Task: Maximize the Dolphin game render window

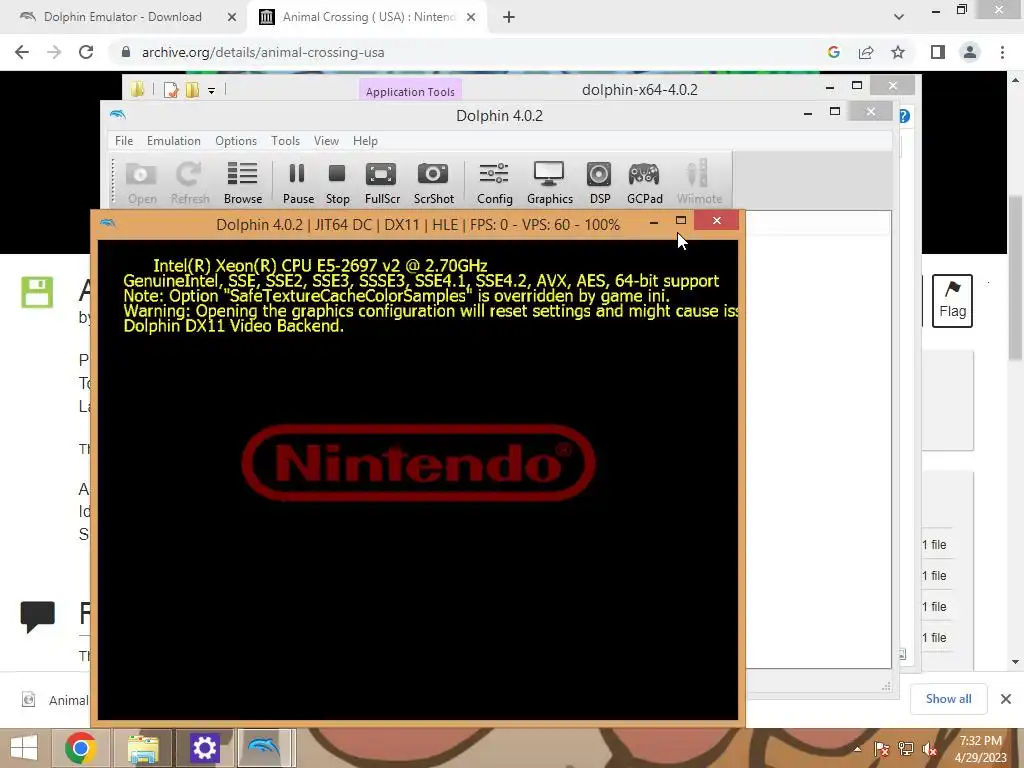Action: click(680, 221)
